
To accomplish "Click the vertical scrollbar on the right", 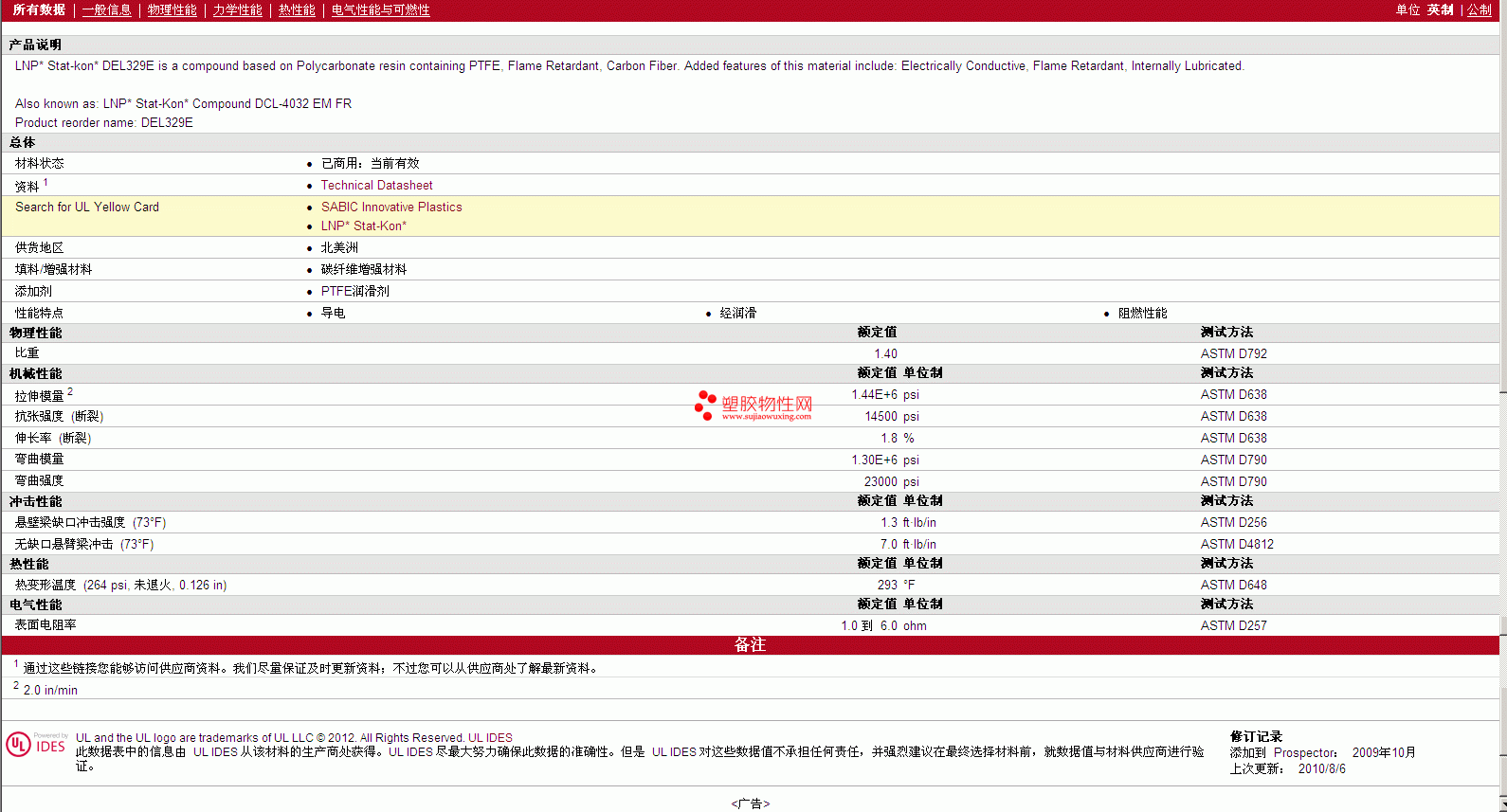I will click(1502, 406).
